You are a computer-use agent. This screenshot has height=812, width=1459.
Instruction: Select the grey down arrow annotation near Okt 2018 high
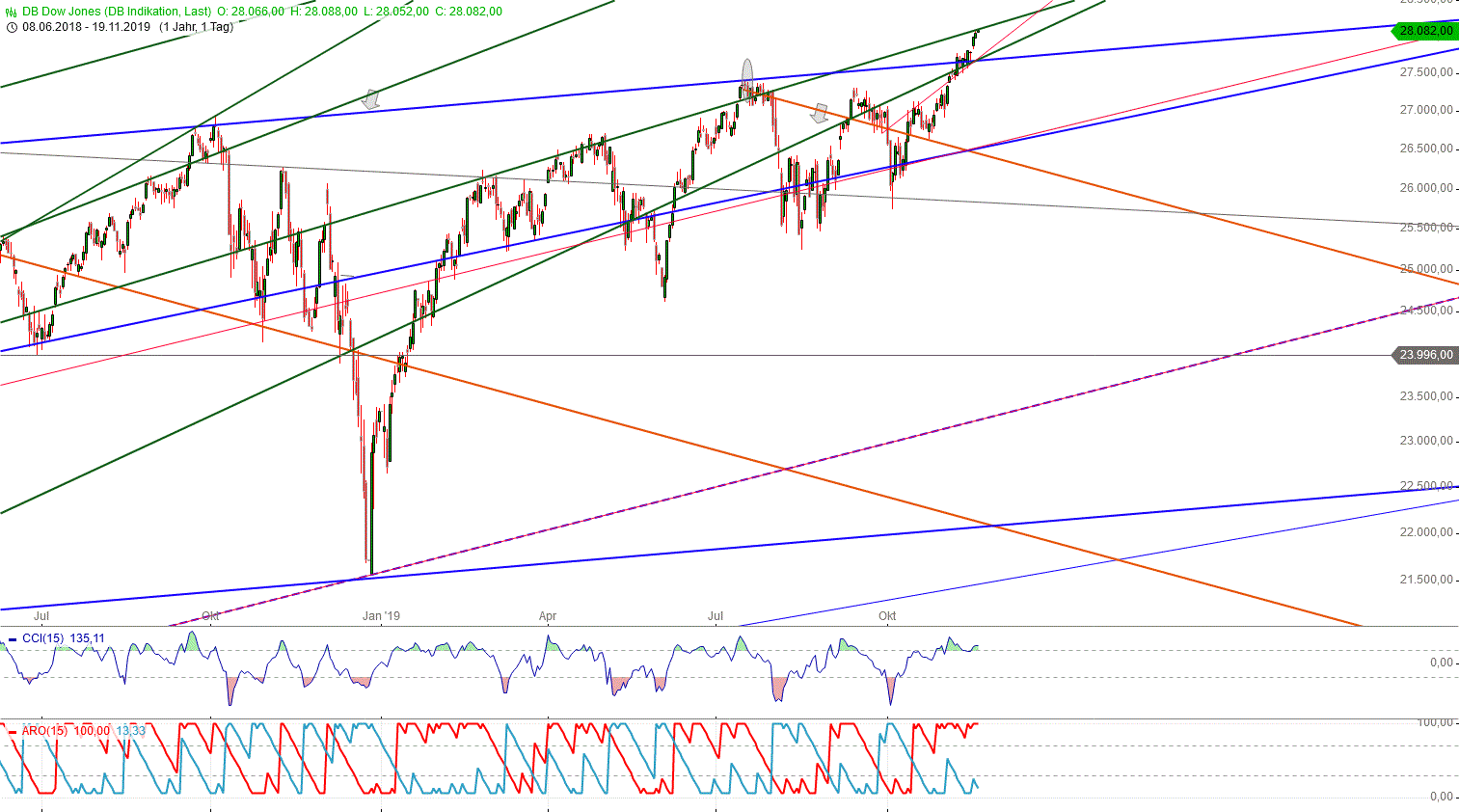pos(371,98)
